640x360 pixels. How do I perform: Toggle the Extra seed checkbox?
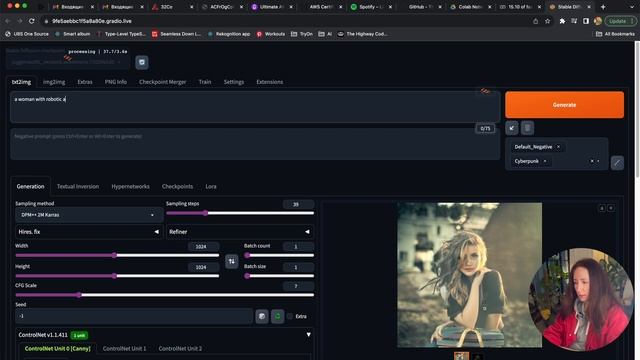pyautogui.click(x=290, y=316)
